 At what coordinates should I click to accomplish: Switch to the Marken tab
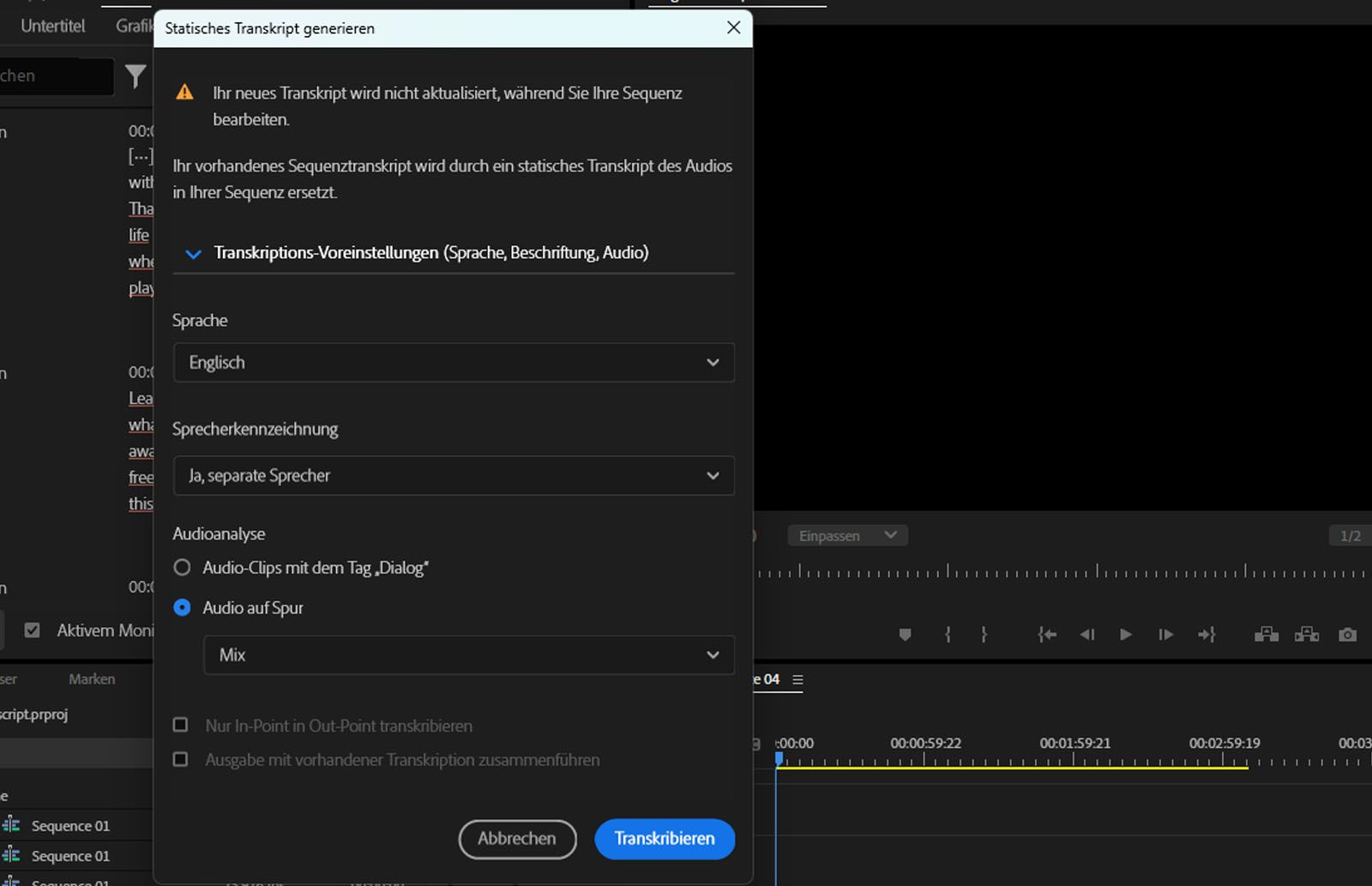91,678
